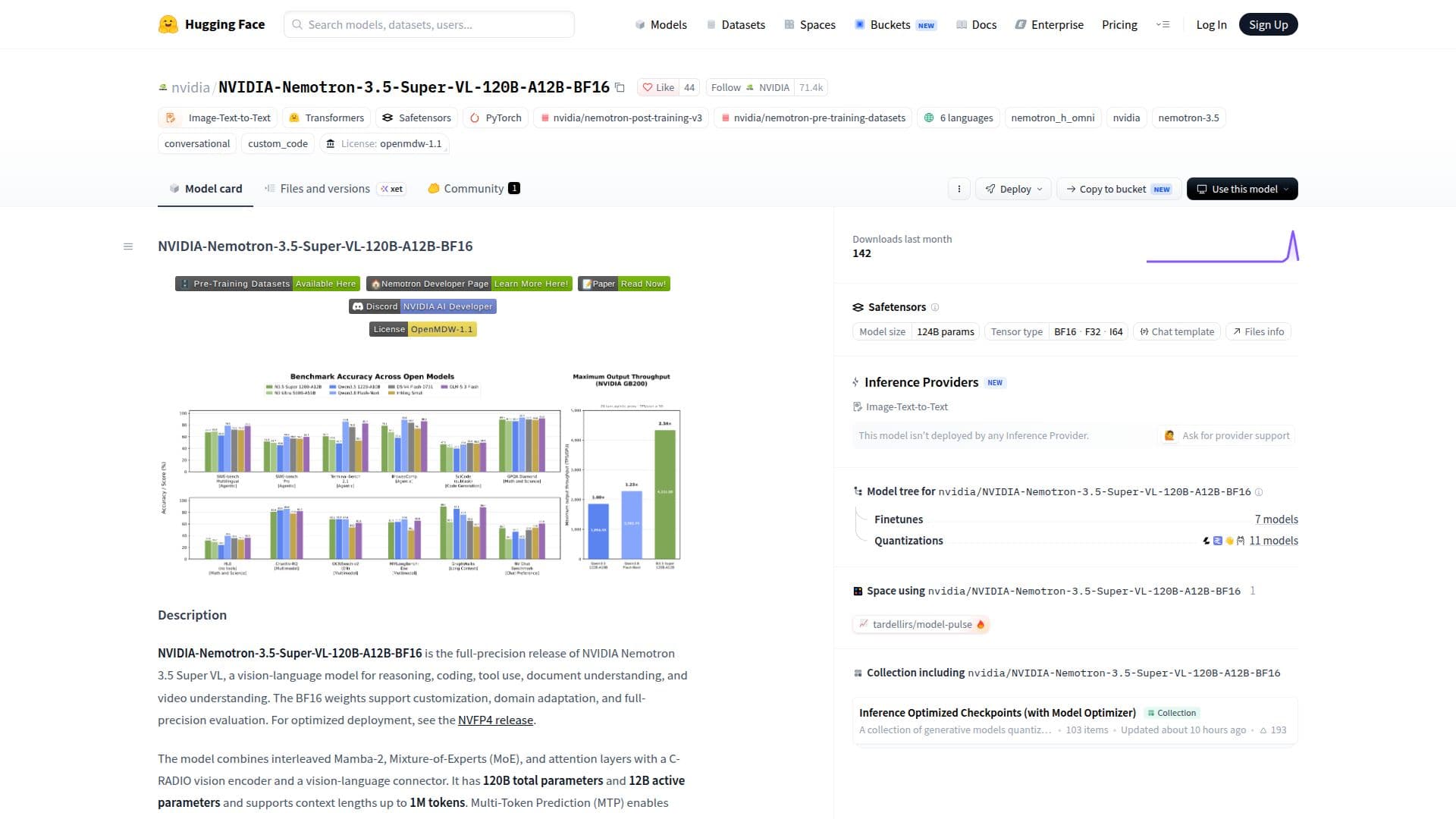
Task: Click the Log In link
Action: 1211,25
